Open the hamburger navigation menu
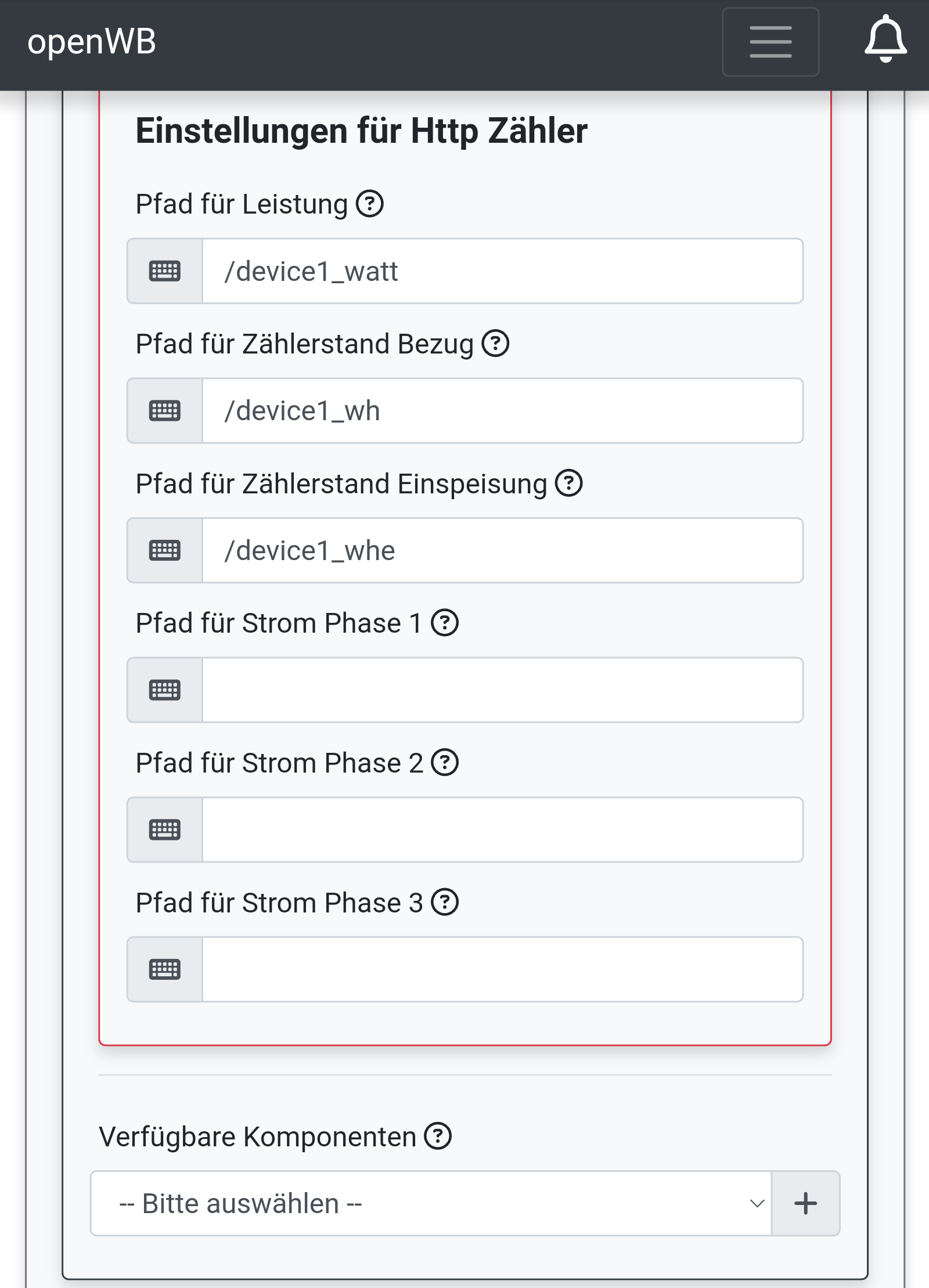This screenshot has width=929, height=1288. tap(770, 42)
